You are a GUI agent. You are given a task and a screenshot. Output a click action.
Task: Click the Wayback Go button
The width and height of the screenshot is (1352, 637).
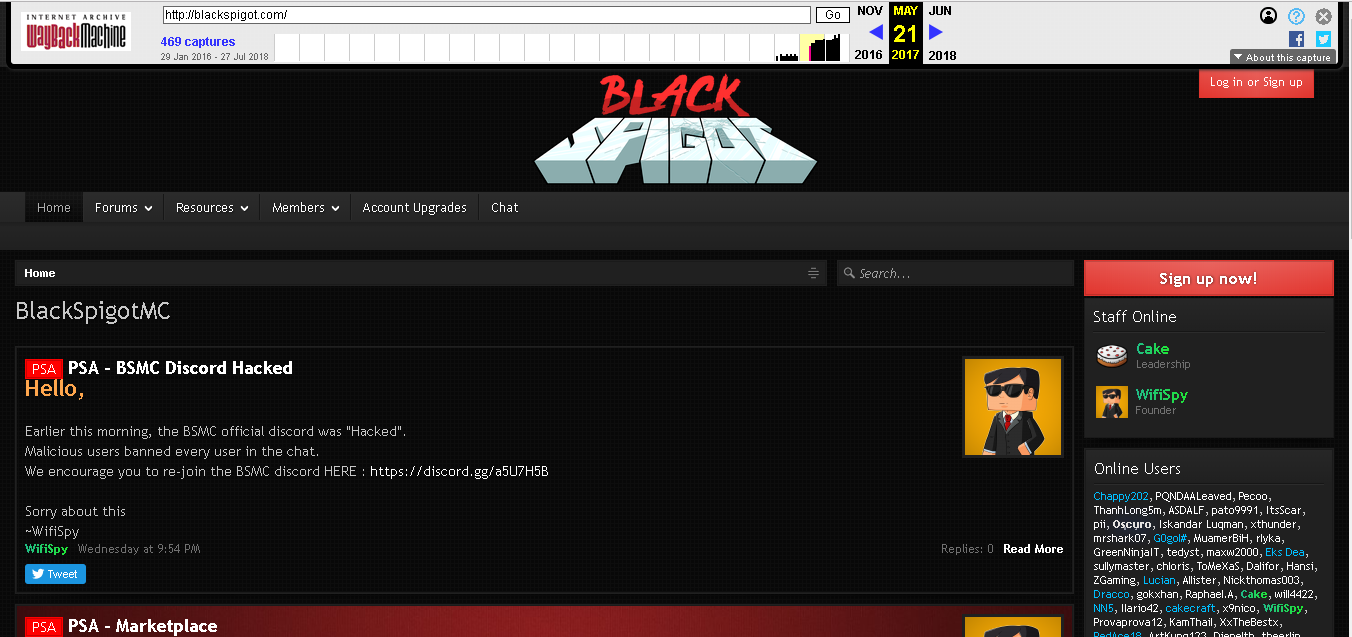tap(832, 15)
